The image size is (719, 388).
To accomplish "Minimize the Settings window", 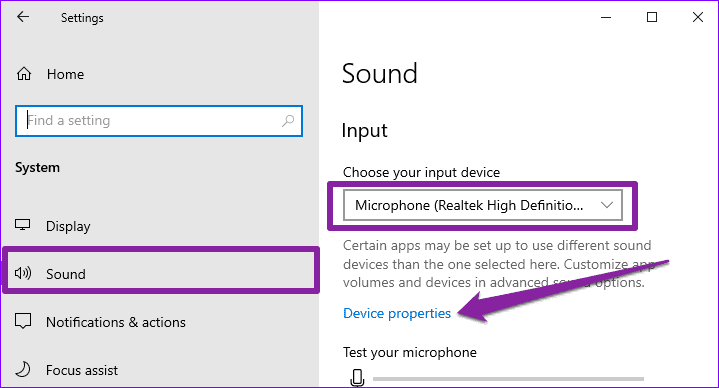I will point(606,17).
